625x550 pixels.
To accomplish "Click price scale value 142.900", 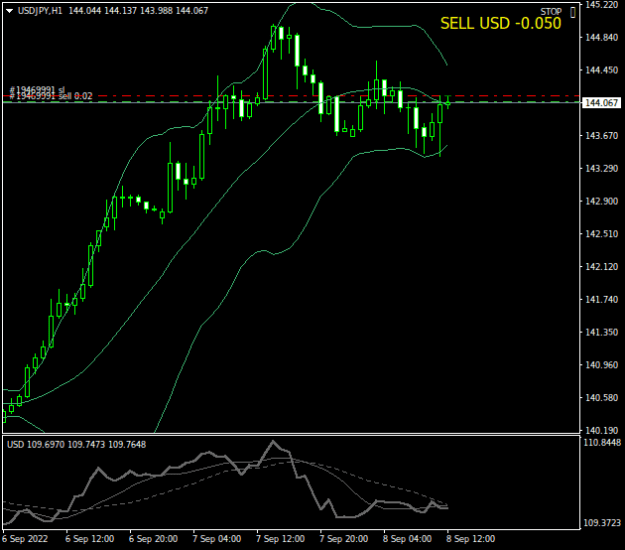I will (601, 201).
